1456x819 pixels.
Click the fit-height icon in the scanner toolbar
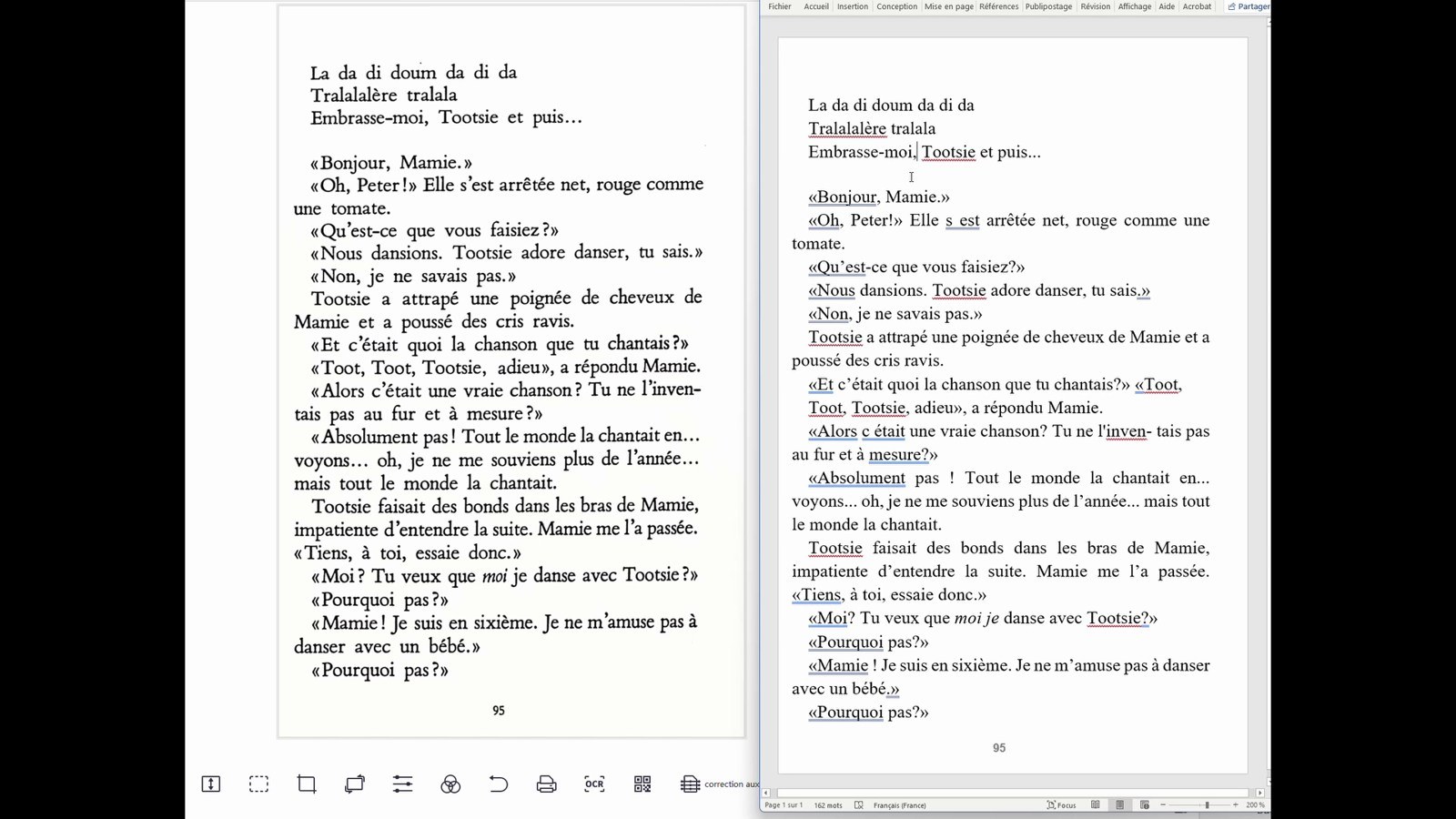211,784
